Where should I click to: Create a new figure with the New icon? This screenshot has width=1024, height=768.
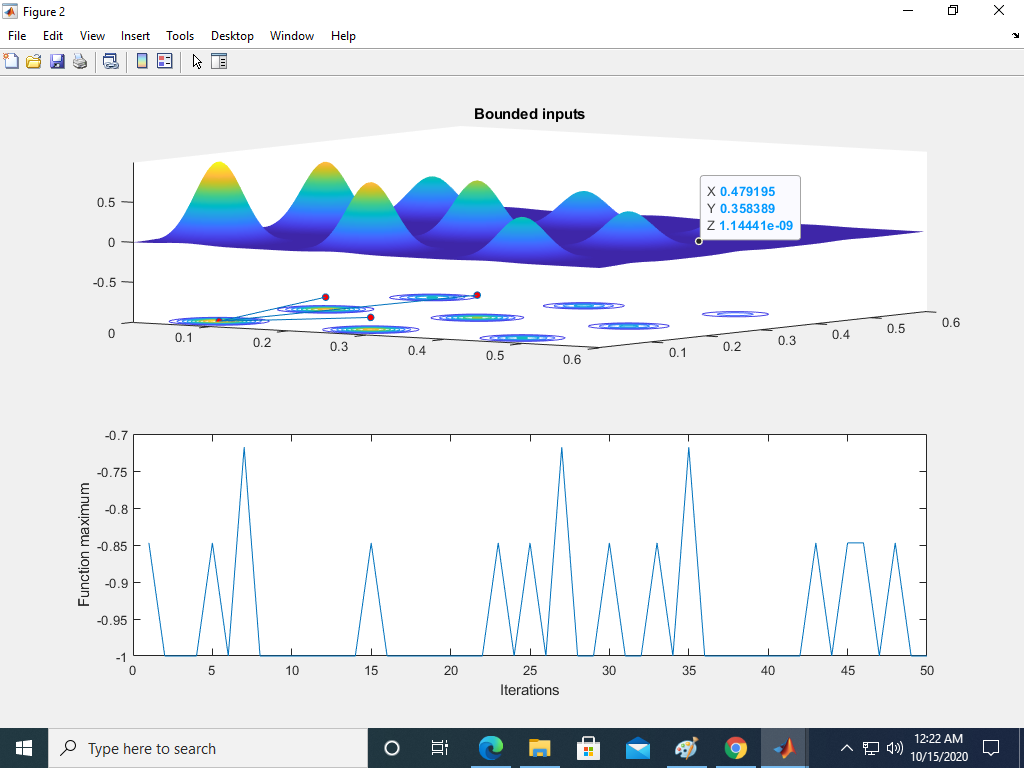[12, 60]
